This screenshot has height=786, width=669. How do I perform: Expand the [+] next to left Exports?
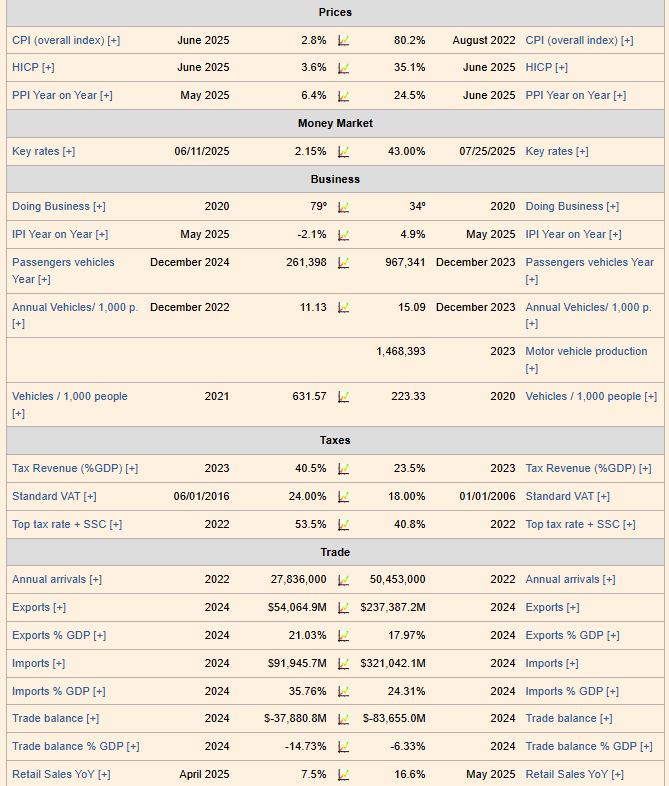pos(59,607)
